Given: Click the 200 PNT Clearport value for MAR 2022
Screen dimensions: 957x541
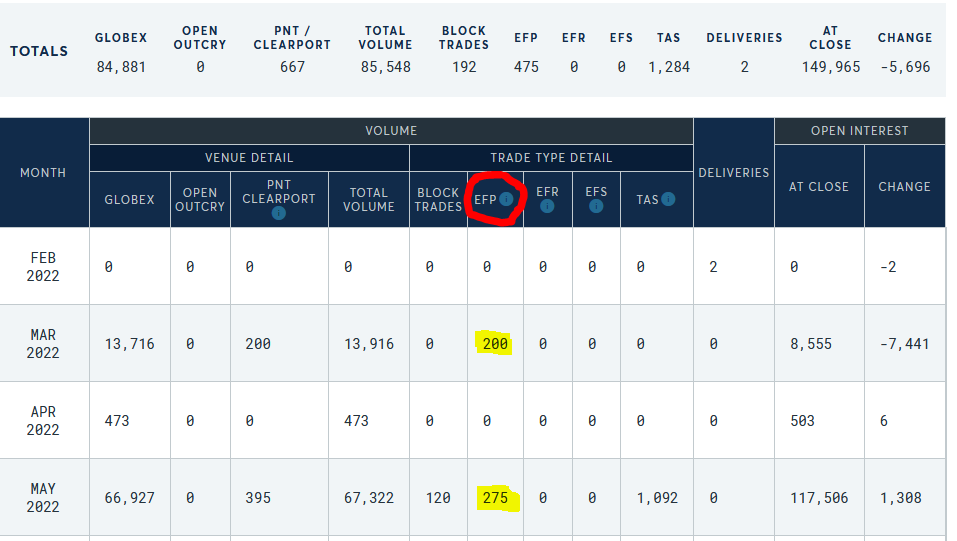Looking at the screenshot, I should 258,344.
